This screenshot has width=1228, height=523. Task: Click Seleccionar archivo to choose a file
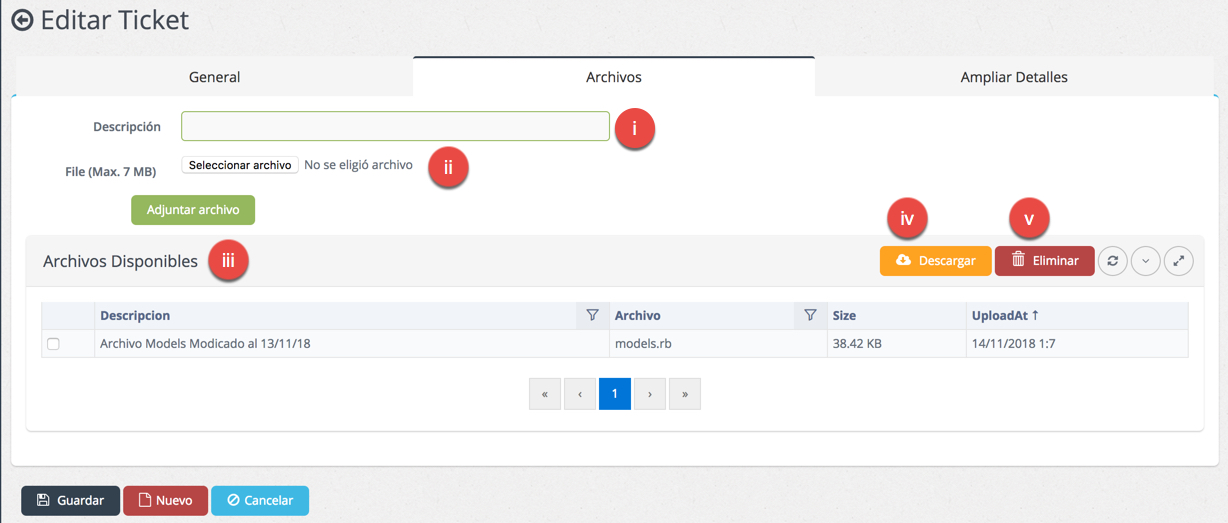coord(240,165)
